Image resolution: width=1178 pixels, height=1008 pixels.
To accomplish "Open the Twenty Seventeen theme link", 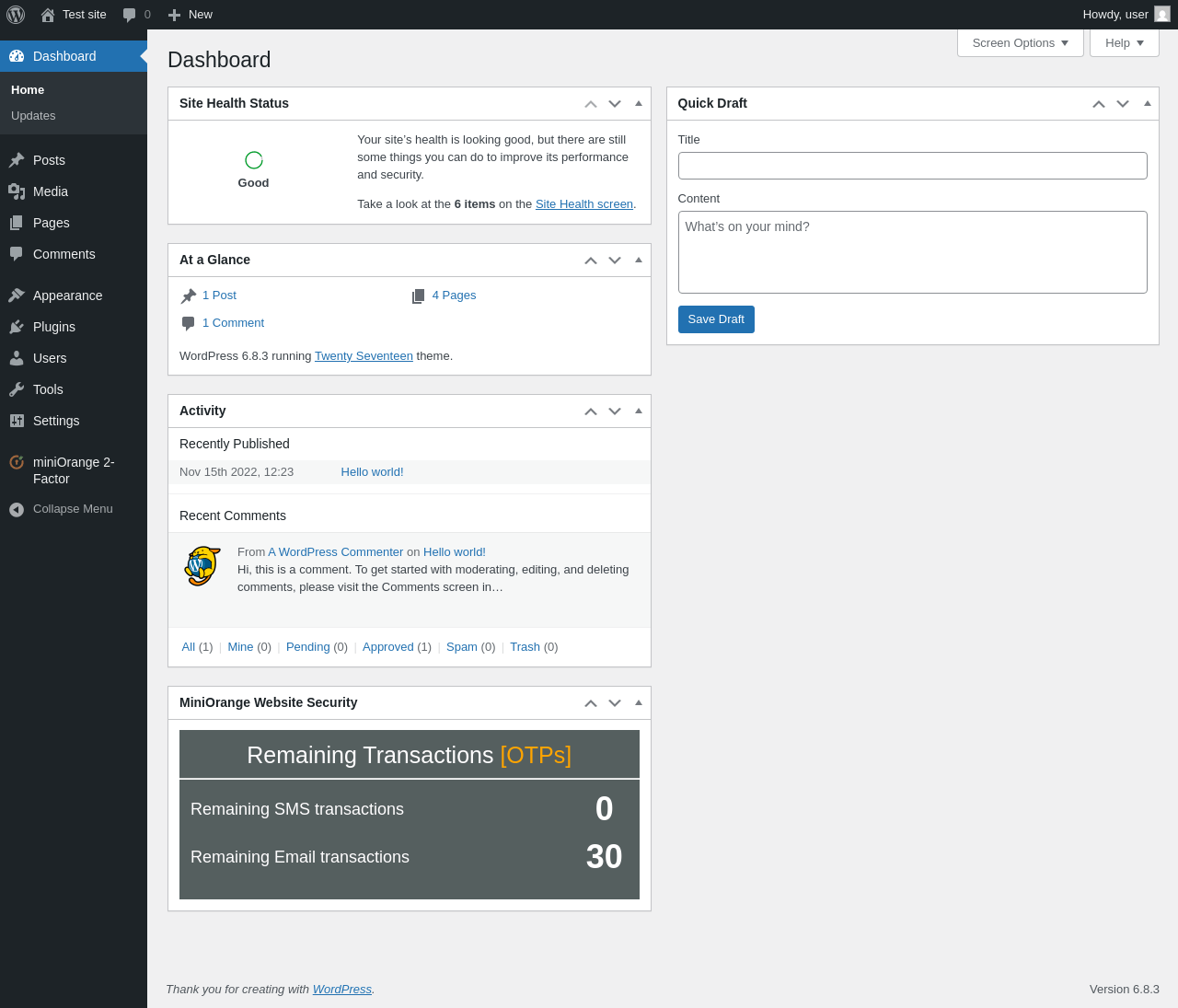I will click(x=364, y=356).
